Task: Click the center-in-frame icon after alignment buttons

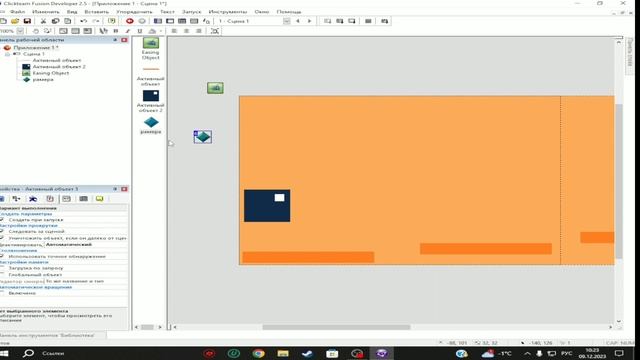Action: [215, 31]
